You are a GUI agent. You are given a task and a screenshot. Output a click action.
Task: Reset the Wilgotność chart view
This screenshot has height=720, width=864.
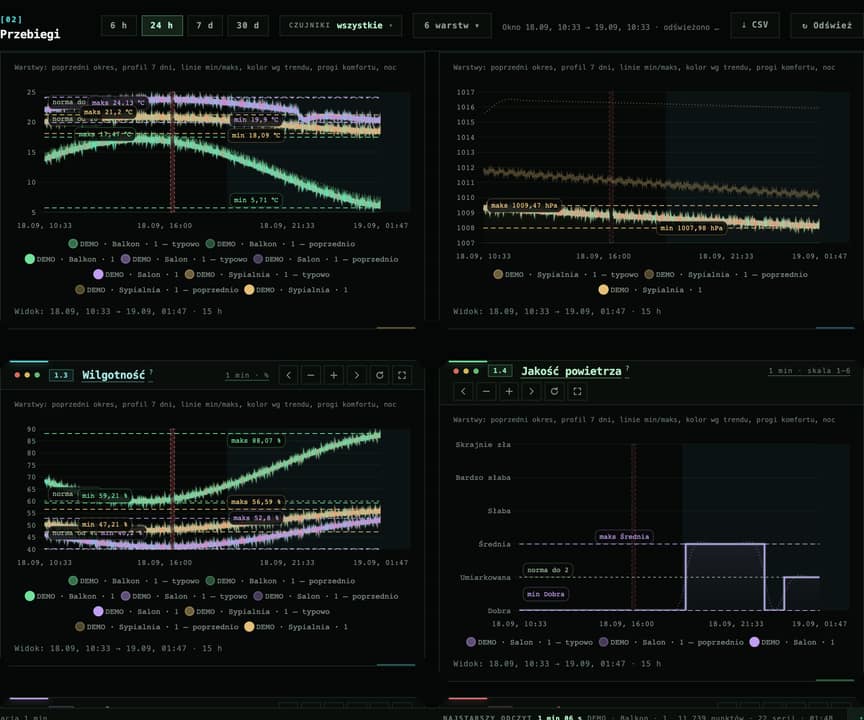click(x=380, y=375)
